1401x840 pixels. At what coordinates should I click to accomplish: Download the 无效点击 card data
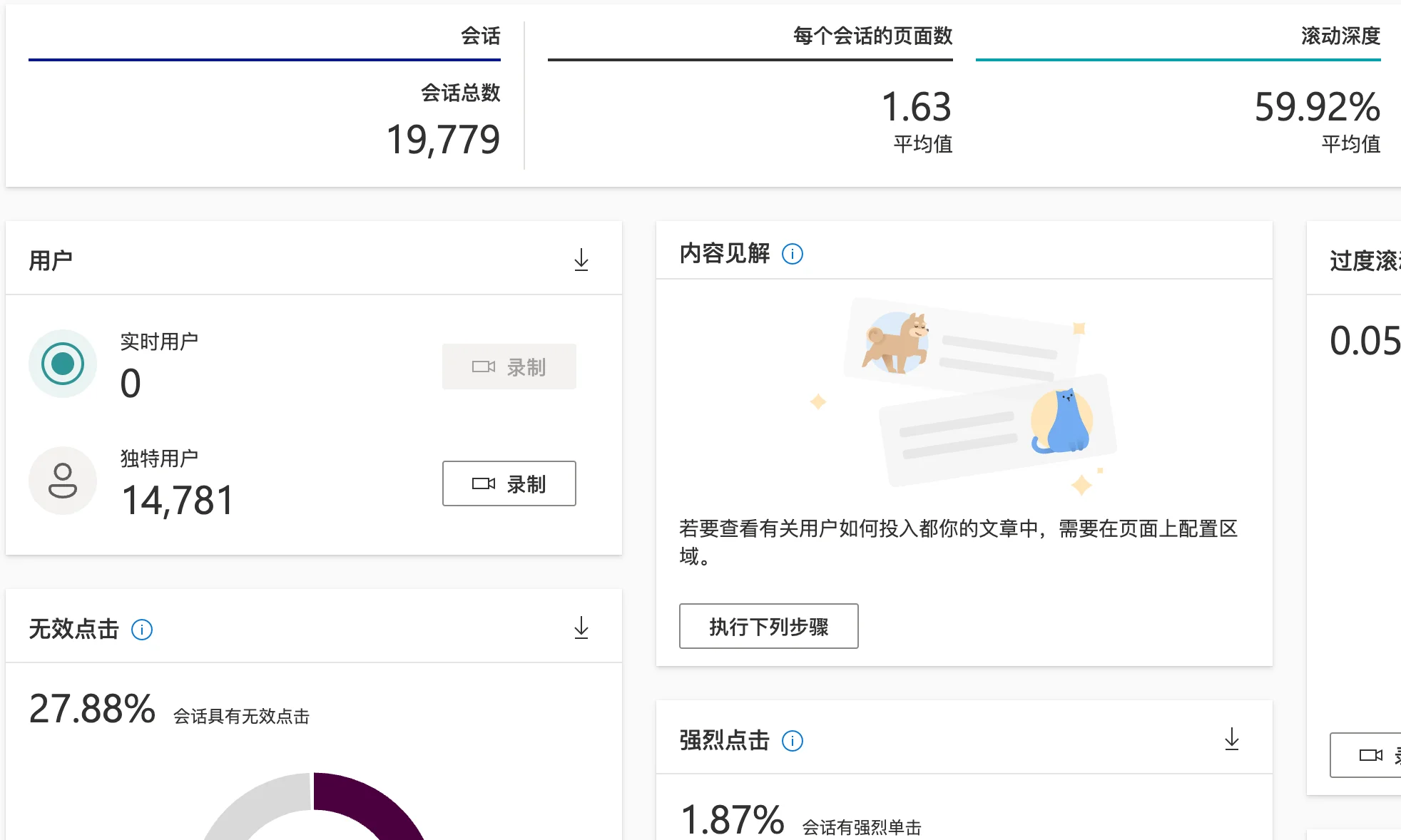coord(581,628)
